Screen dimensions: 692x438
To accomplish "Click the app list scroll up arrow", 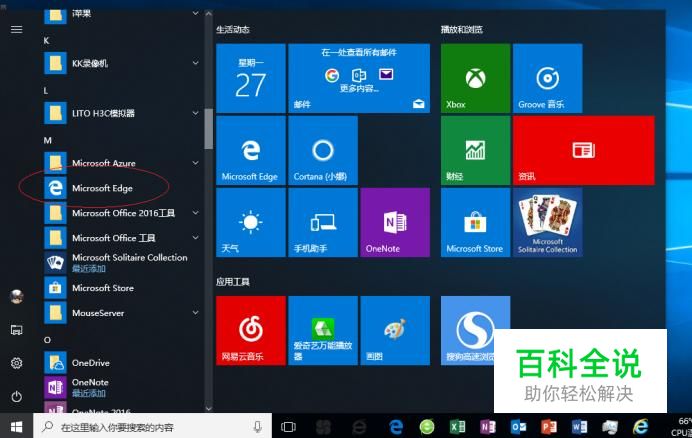I will (209, 14).
